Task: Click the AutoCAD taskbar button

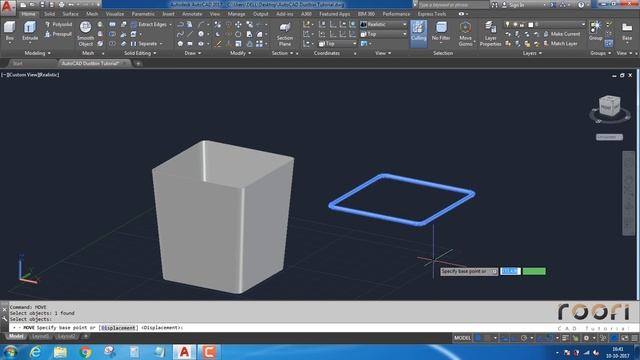Action: (184, 352)
